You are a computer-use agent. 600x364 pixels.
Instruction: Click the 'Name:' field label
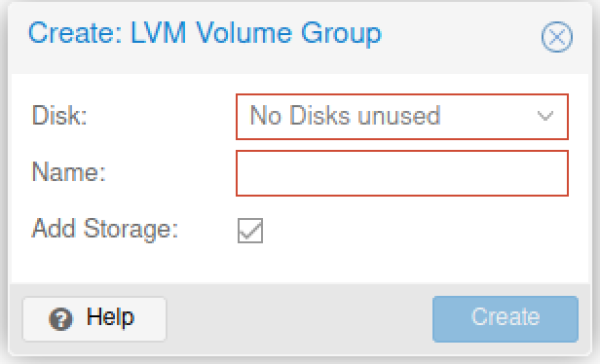click(x=68, y=172)
